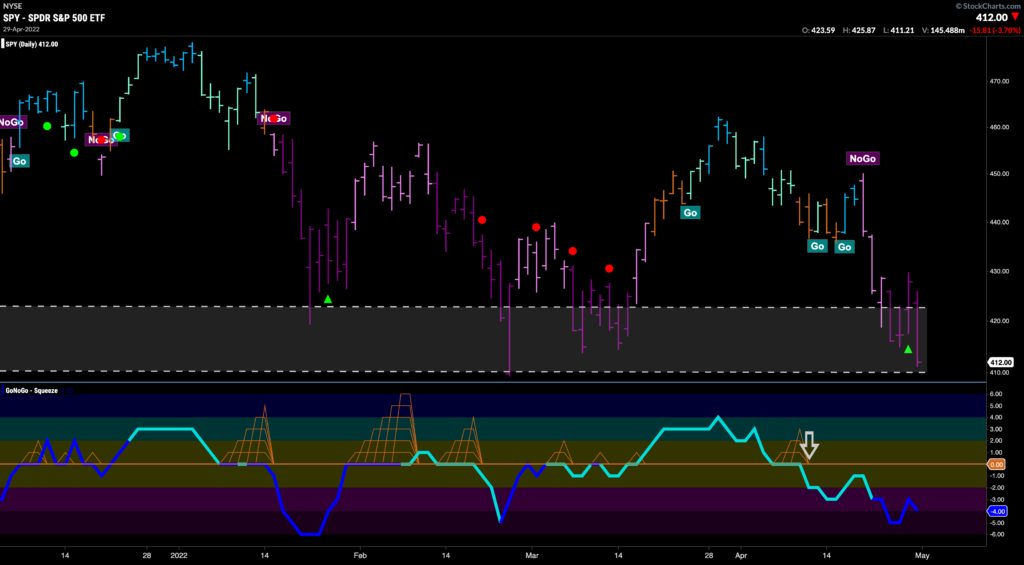Click the blue -4.00 oscillator value badge
This screenshot has height=565, width=1024.
pyautogui.click(x=997, y=511)
